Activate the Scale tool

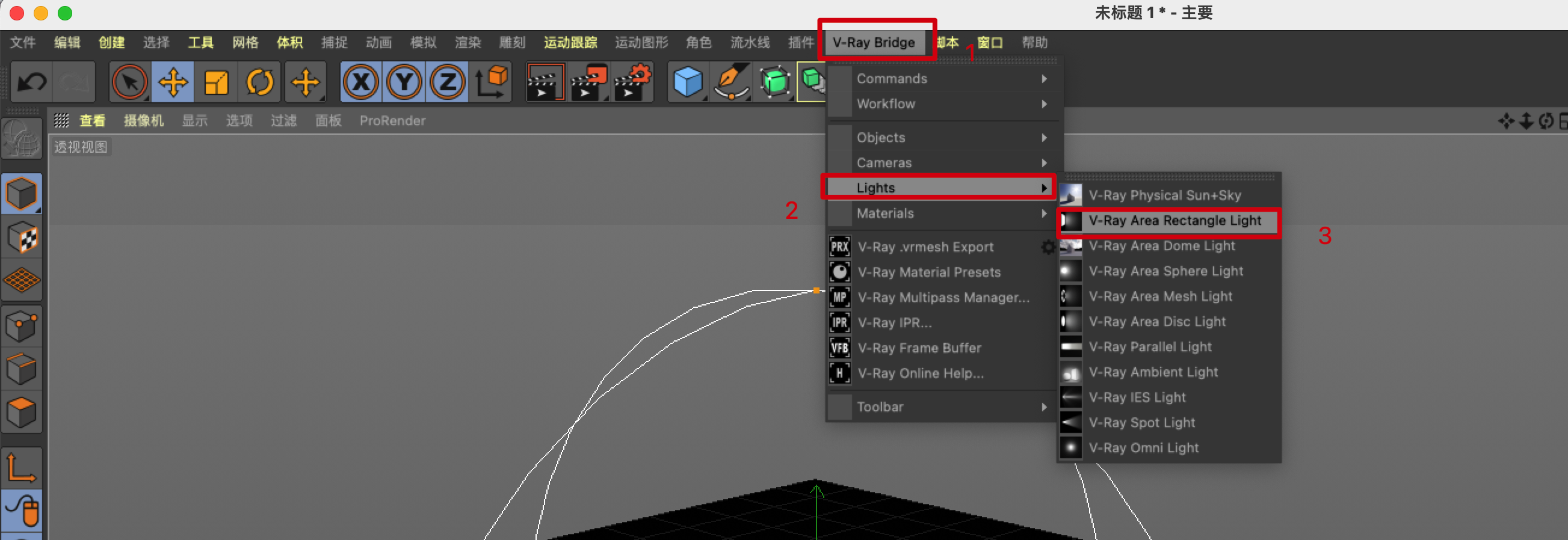click(216, 82)
